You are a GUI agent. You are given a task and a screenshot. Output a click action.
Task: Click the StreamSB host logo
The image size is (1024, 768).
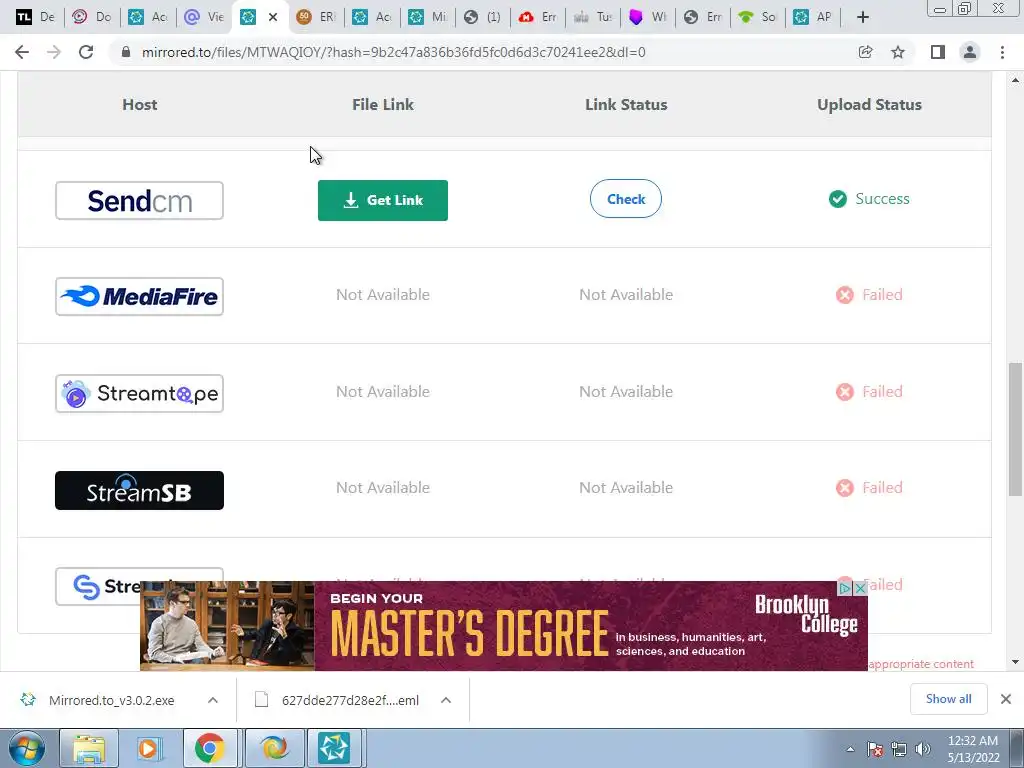point(139,490)
